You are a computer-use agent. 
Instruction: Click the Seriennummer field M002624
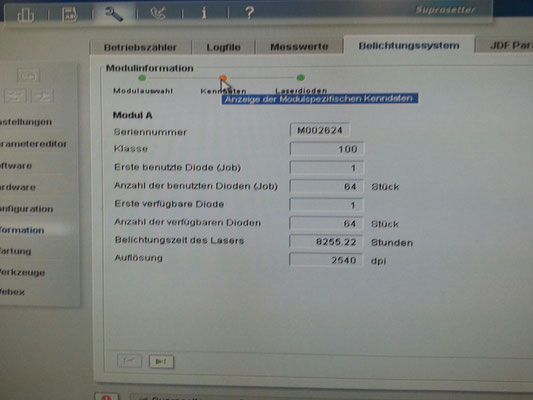click(x=320, y=130)
